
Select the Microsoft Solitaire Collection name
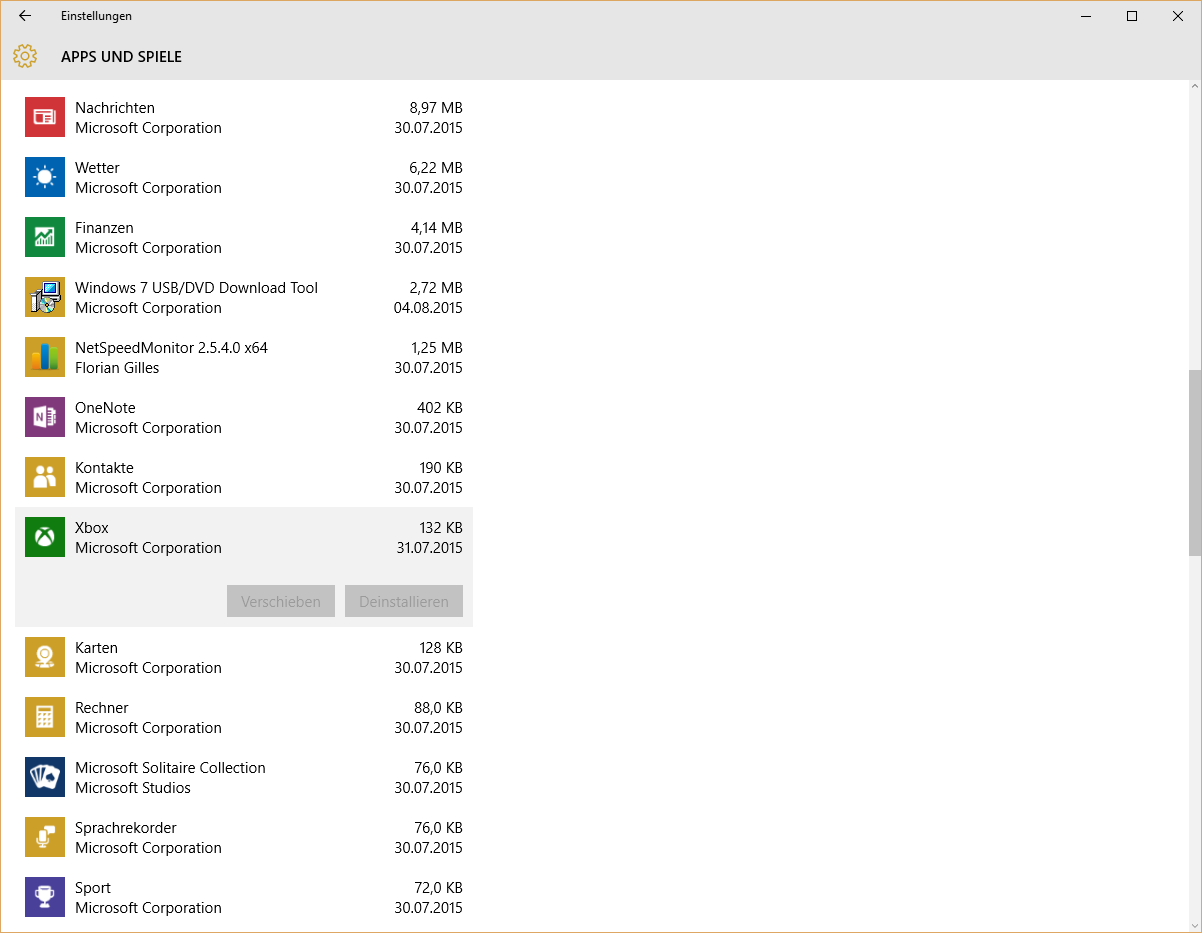click(x=170, y=768)
